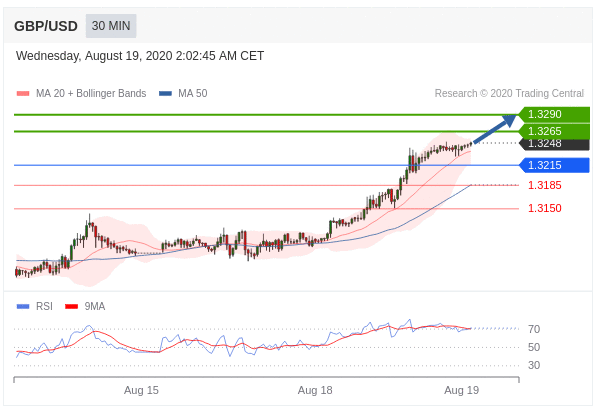This screenshot has height=409, width=594.
Task: Toggle the MA 20 + Bollinger Bands legend label
Action: pyautogui.click(x=91, y=93)
